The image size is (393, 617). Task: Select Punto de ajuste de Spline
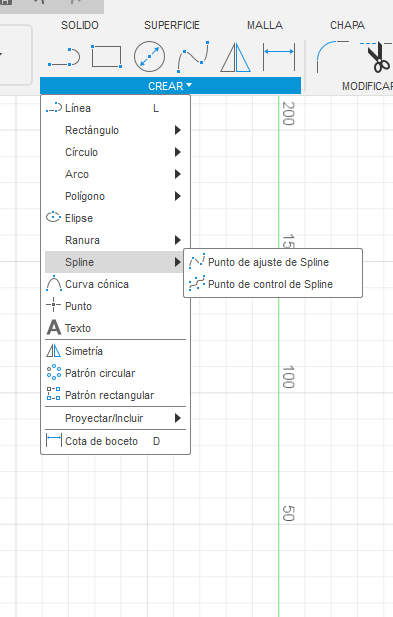[x=273, y=262]
